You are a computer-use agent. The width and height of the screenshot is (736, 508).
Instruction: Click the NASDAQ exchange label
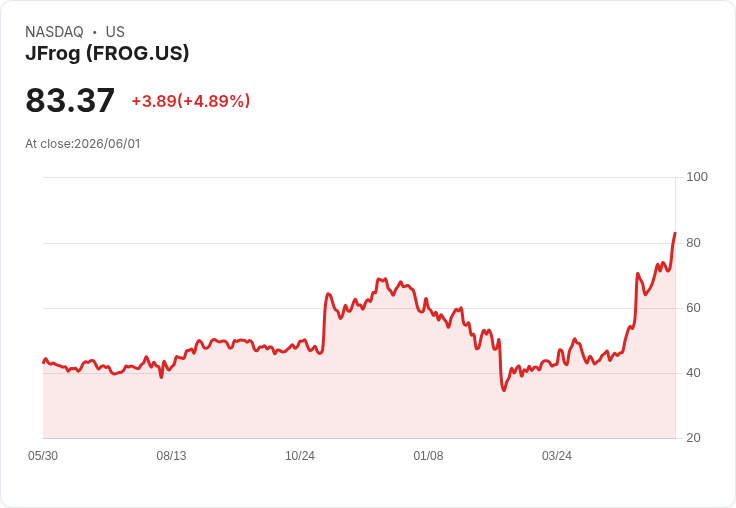click(54, 32)
